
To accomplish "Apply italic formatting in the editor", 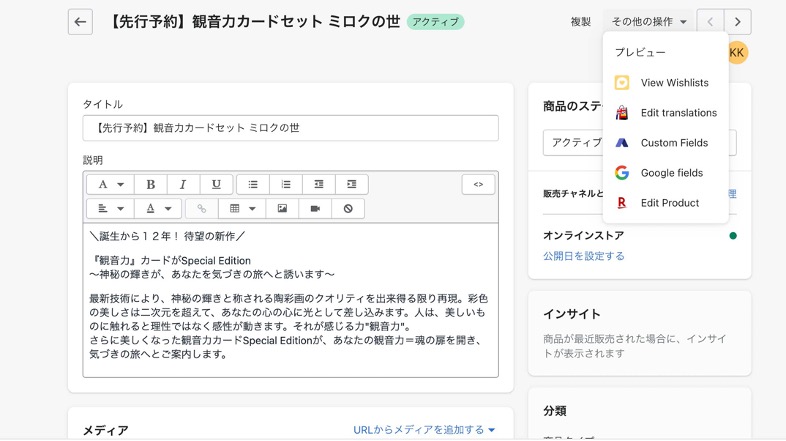I will pyautogui.click(x=183, y=184).
